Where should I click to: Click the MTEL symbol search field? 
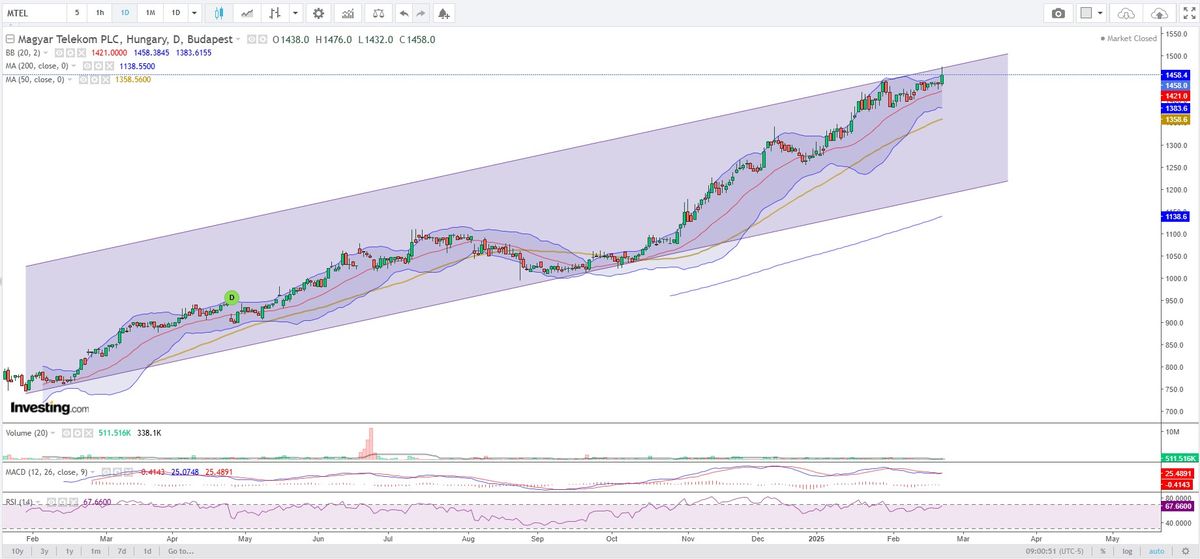(33, 13)
